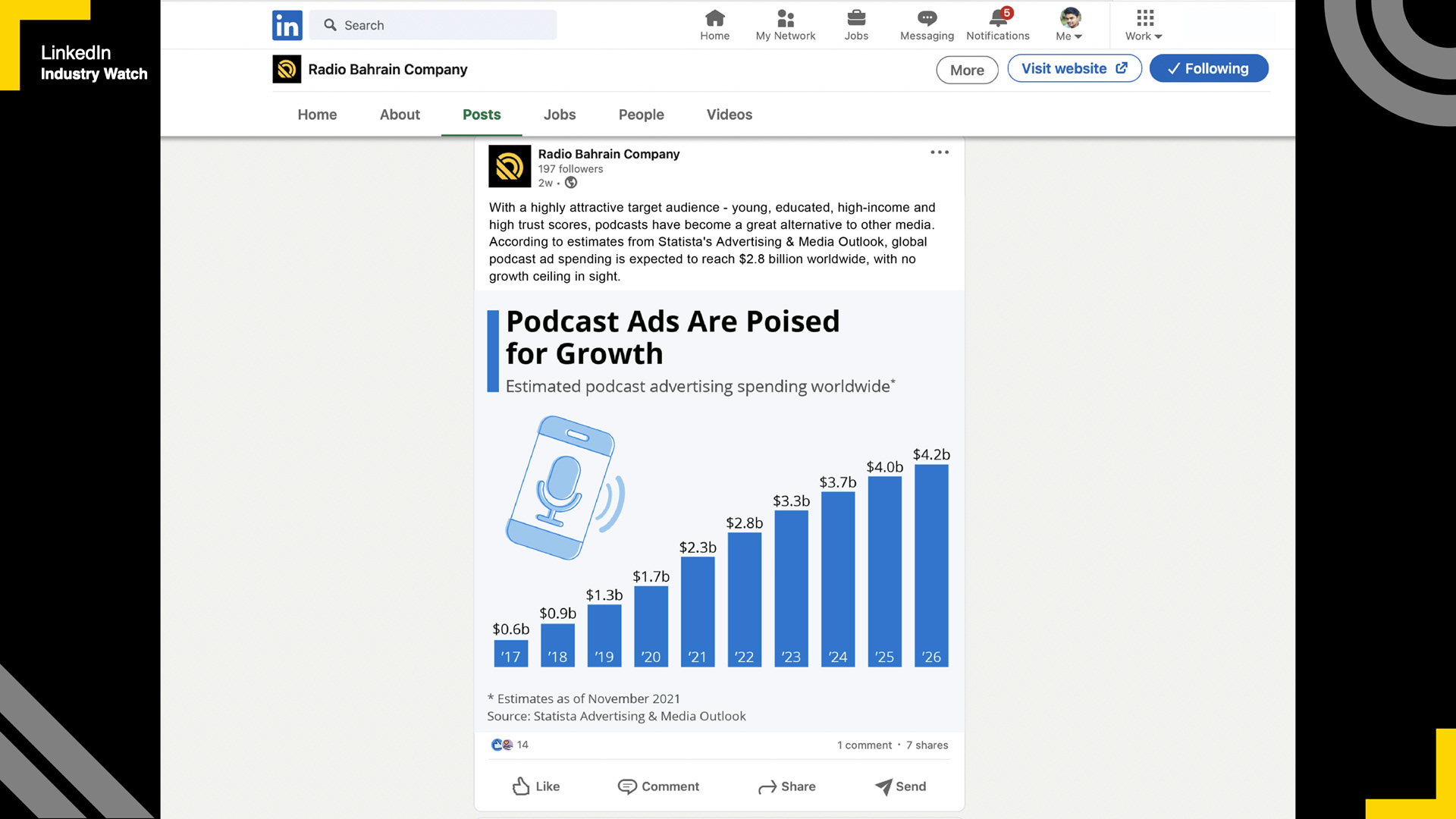Click the post globe visibility icon
The width and height of the screenshot is (1456, 819).
571,183
